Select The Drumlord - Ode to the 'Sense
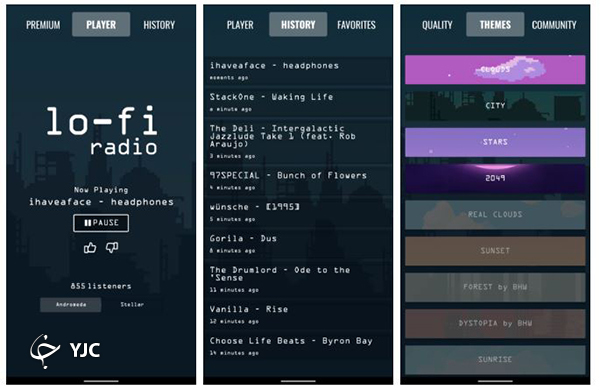The image size is (600, 390). pos(298,279)
